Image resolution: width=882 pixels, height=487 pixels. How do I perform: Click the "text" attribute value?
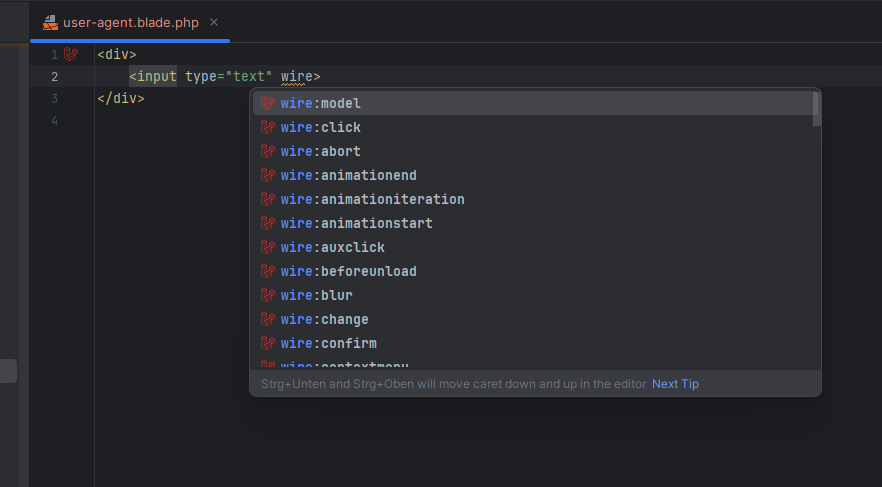point(249,76)
